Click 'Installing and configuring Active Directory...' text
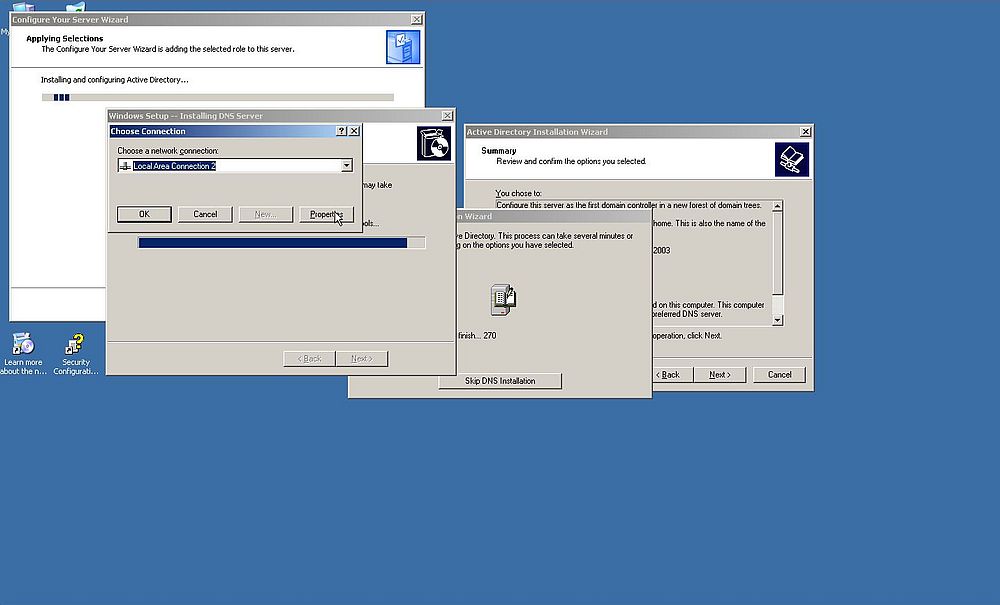The width and height of the screenshot is (1000, 605). coord(115,80)
